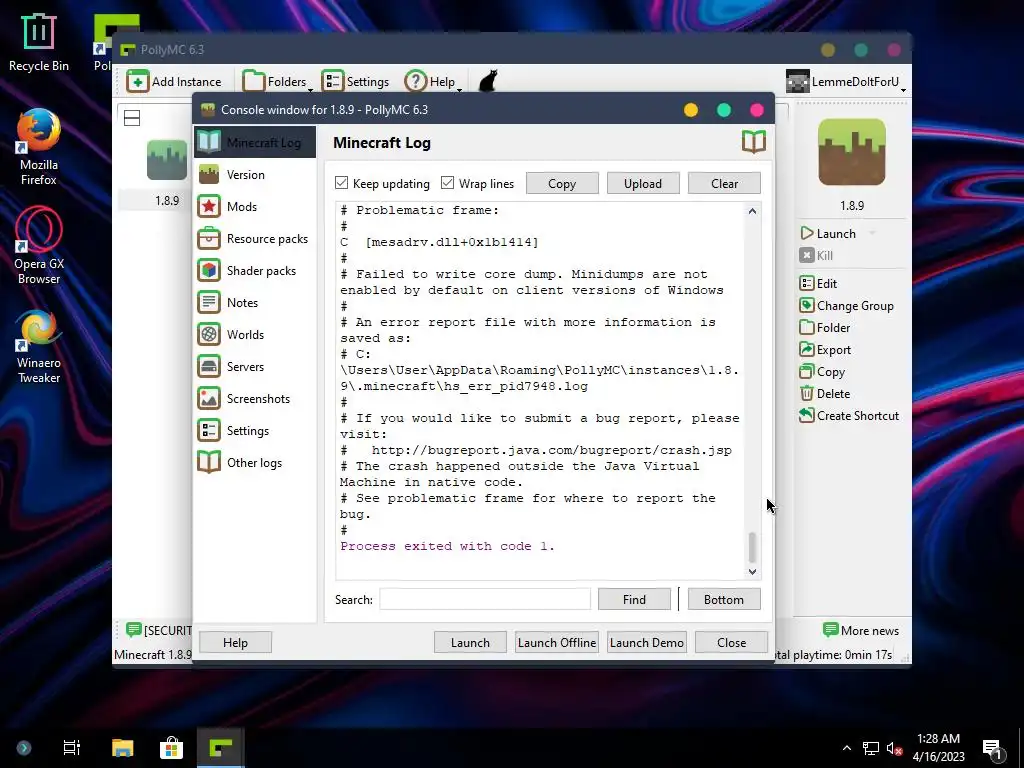Click Launch in the instance side panel

click(828, 233)
